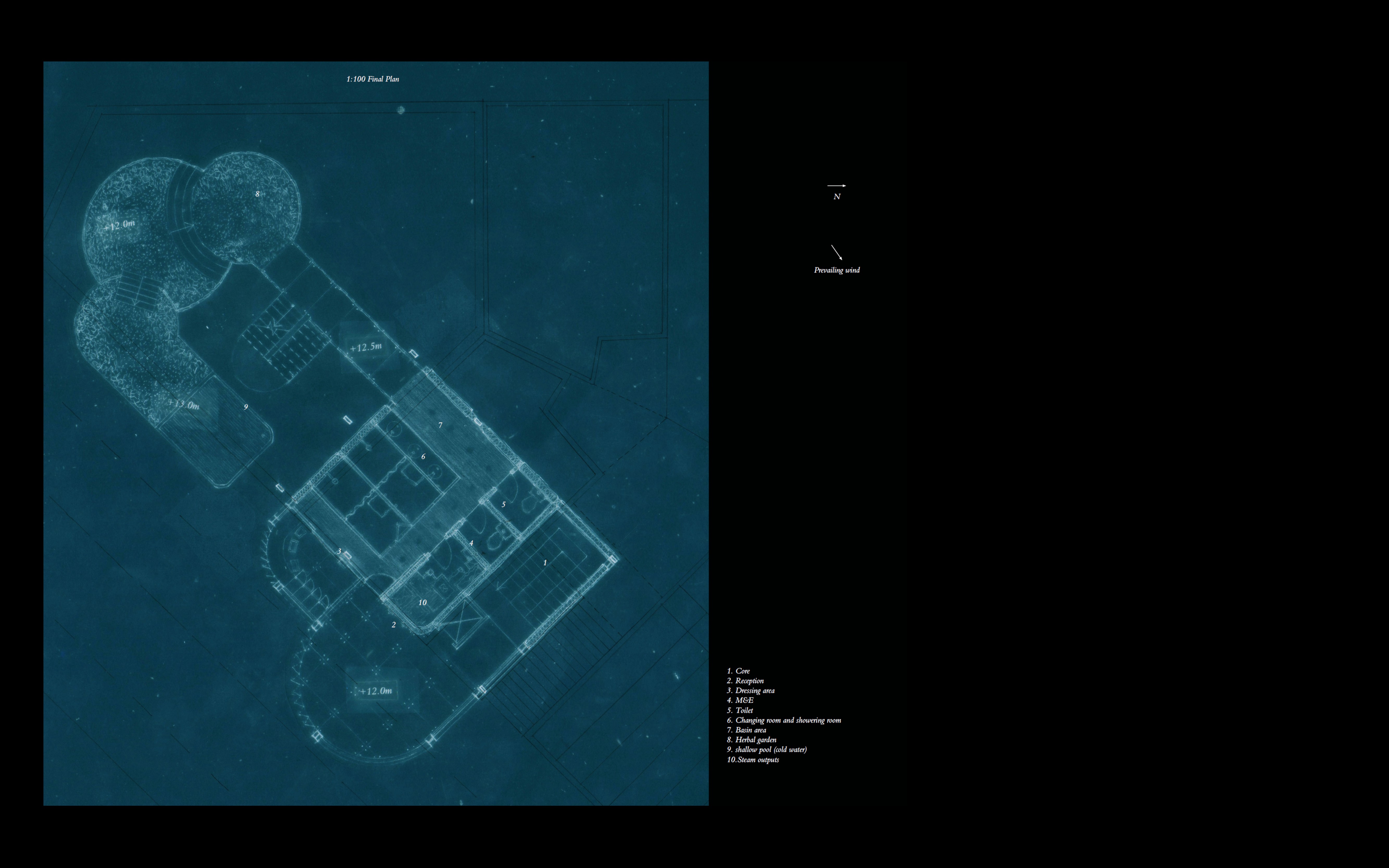Click the north direction arrow

click(836, 185)
